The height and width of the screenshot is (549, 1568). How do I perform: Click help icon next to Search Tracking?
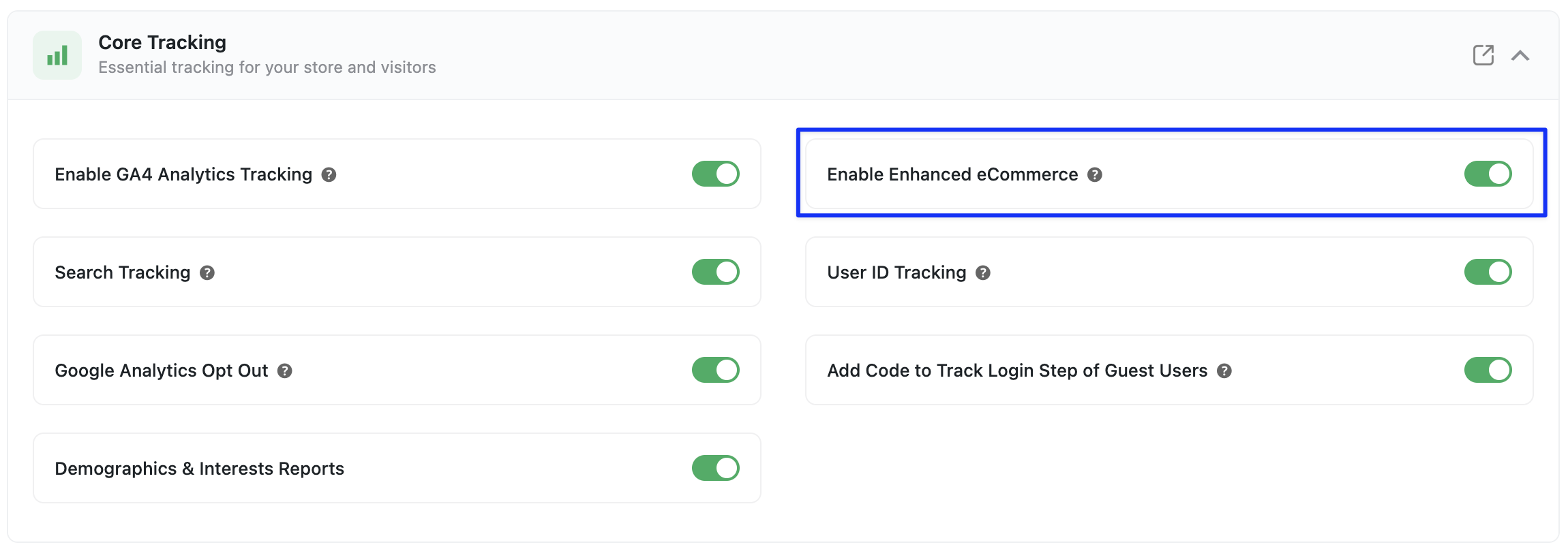click(x=207, y=273)
